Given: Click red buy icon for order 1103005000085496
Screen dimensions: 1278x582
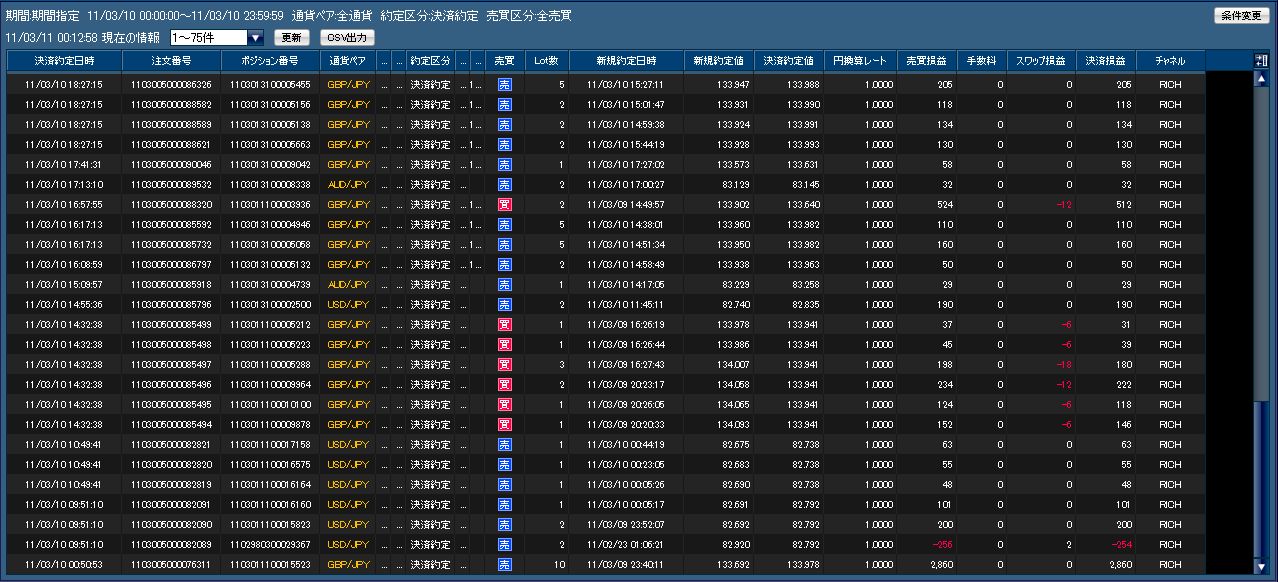Looking at the screenshot, I should tap(504, 384).
